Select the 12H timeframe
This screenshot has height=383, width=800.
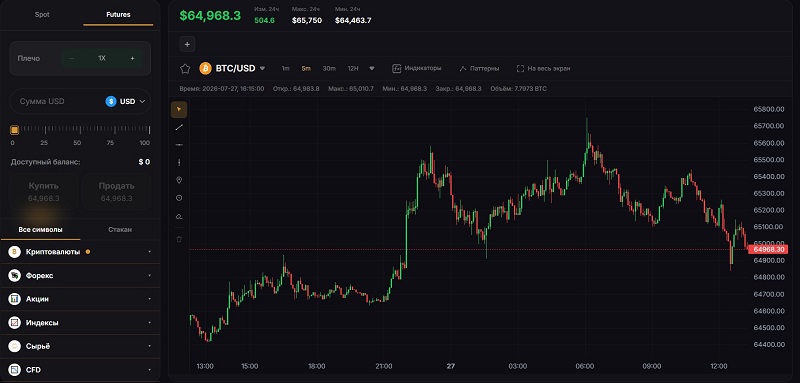353,68
